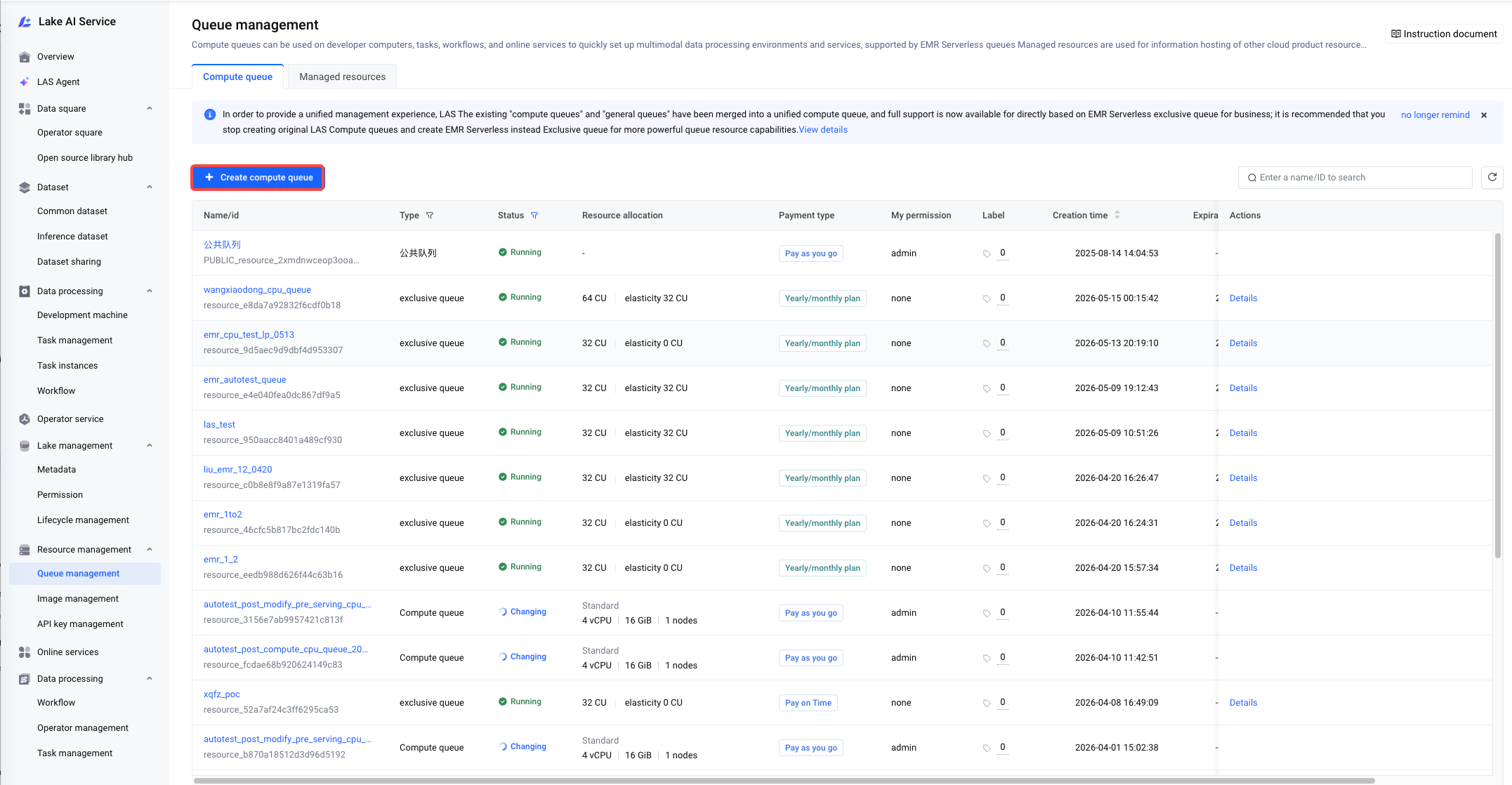Filter by Type using the funnel icon

(430, 216)
